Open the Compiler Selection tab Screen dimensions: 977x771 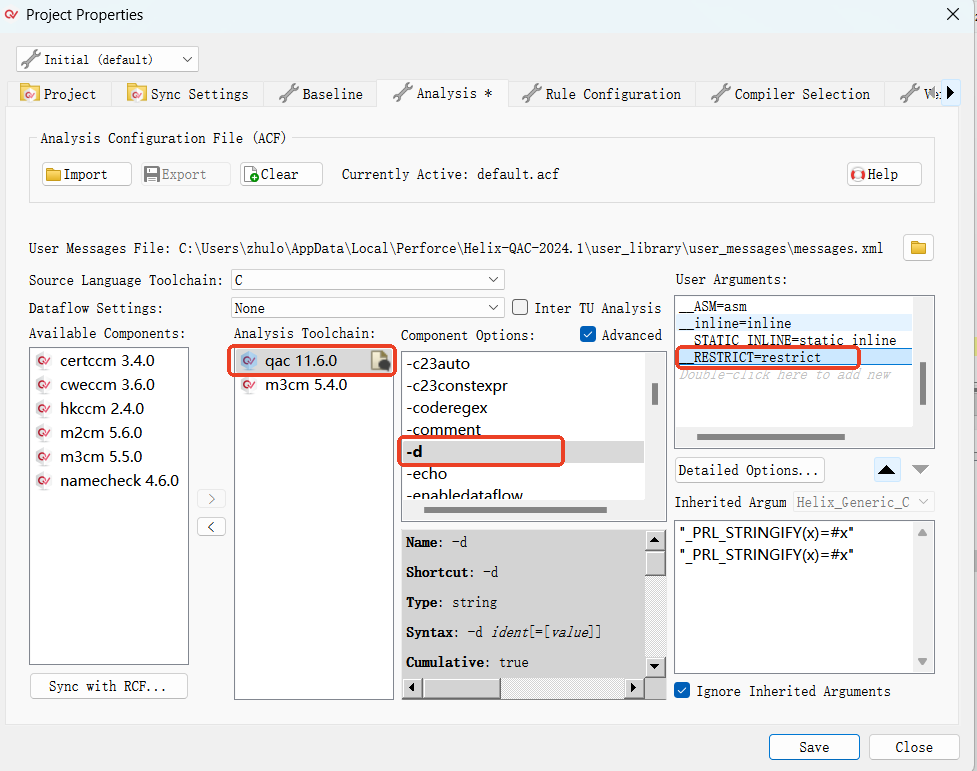(x=790, y=94)
